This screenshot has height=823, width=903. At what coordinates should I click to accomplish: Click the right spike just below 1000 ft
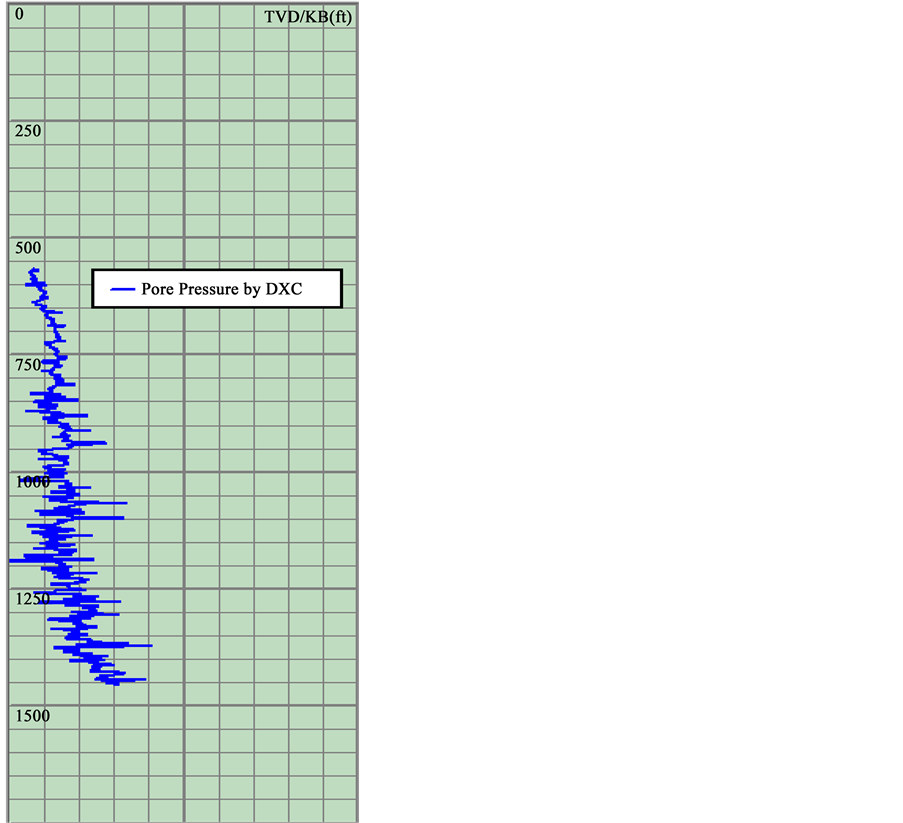point(124,503)
